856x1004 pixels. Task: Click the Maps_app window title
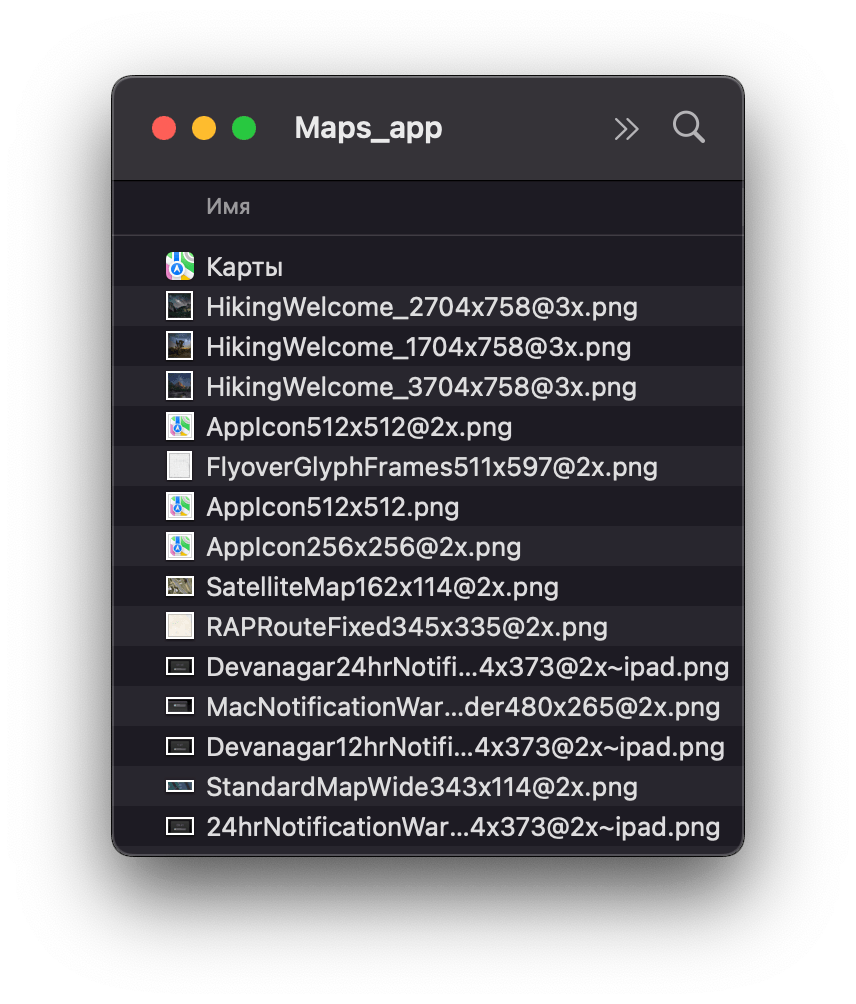[368, 128]
